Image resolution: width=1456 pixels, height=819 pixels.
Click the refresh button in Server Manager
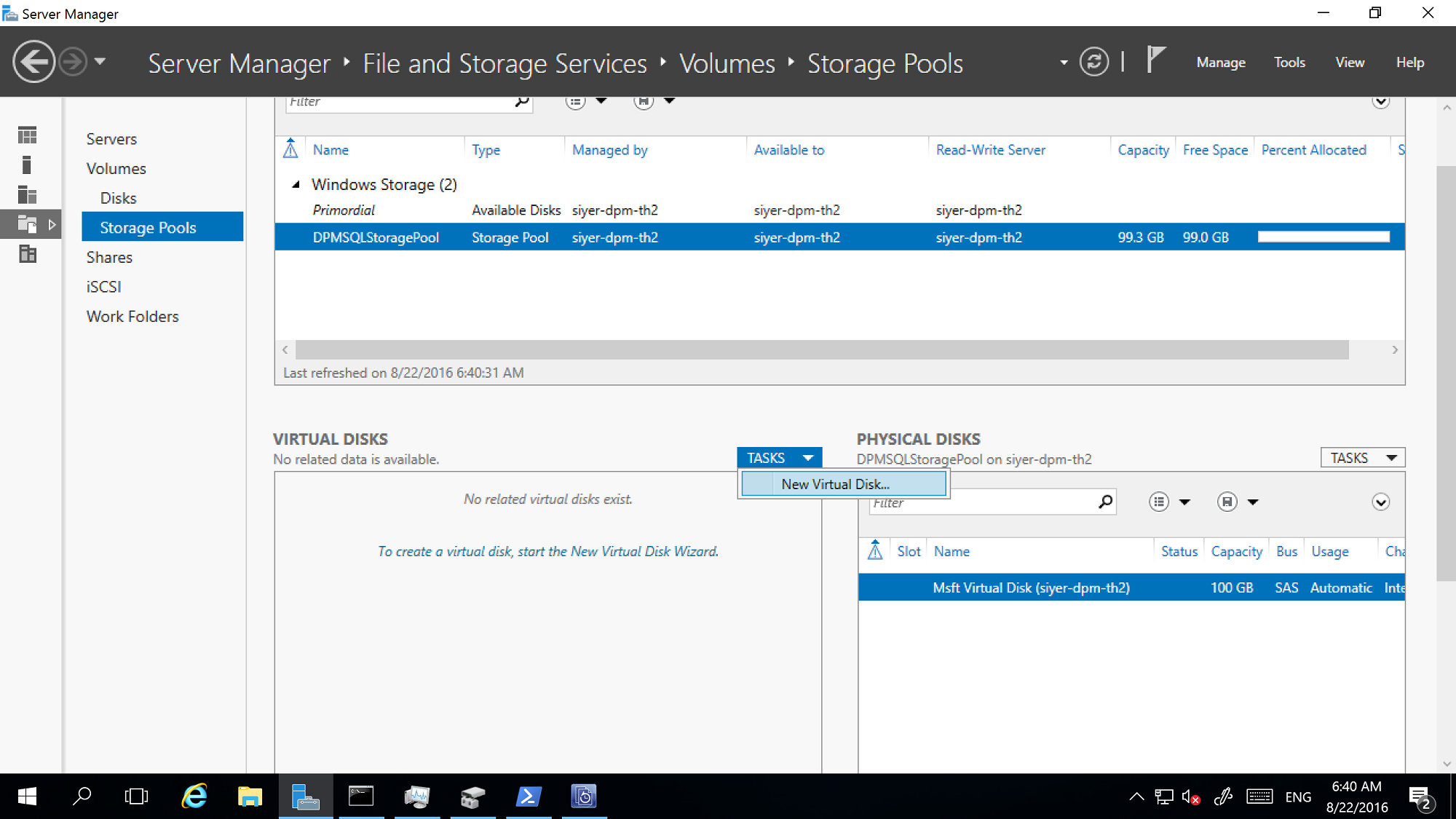[1097, 62]
